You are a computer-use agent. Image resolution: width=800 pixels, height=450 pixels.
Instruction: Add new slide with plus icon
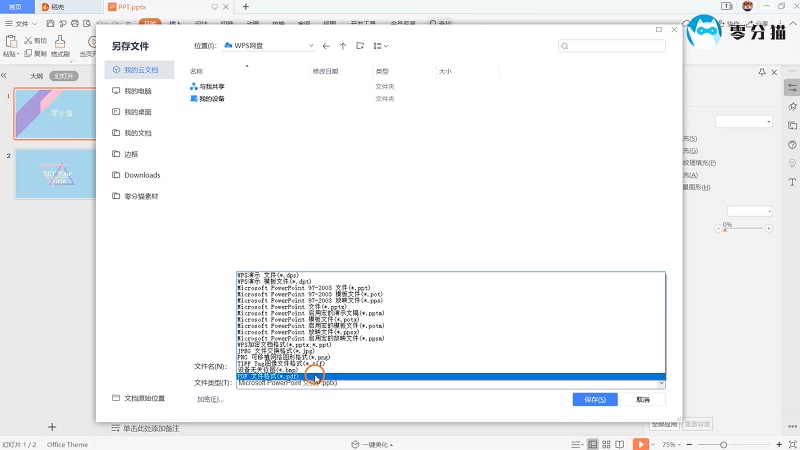pyautogui.click(x=52, y=427)
